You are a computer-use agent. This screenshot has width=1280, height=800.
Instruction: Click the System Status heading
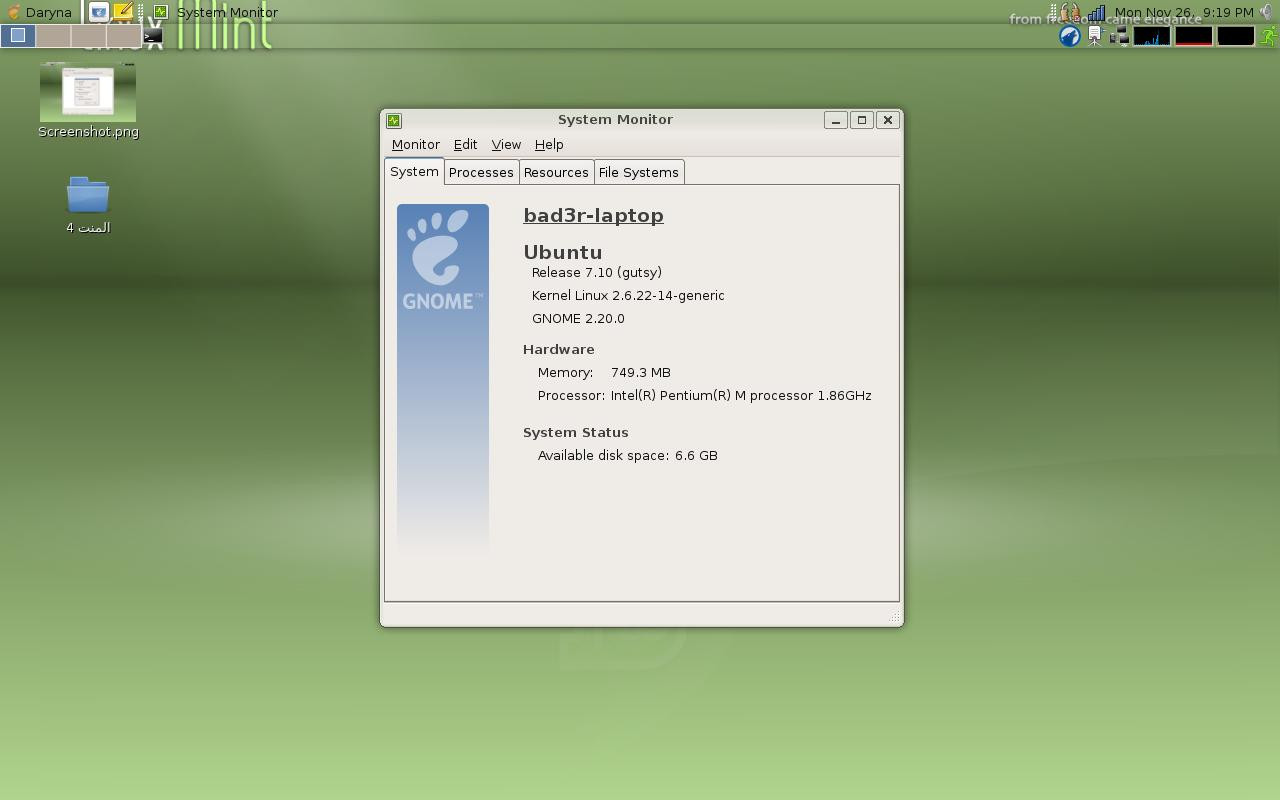576,432
